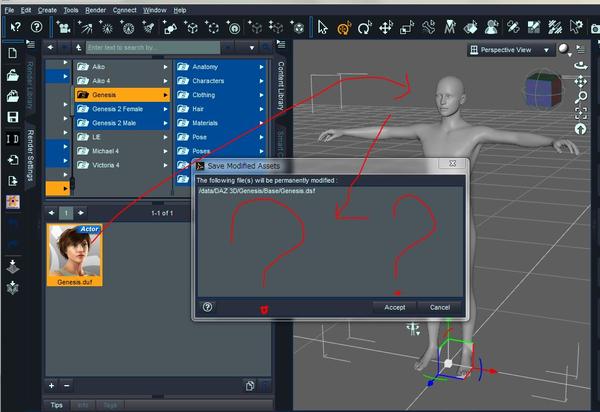Screen dimensions: 600x412
Task: Click the Open File folder icon in sidebar
Action: coord(13,75)
